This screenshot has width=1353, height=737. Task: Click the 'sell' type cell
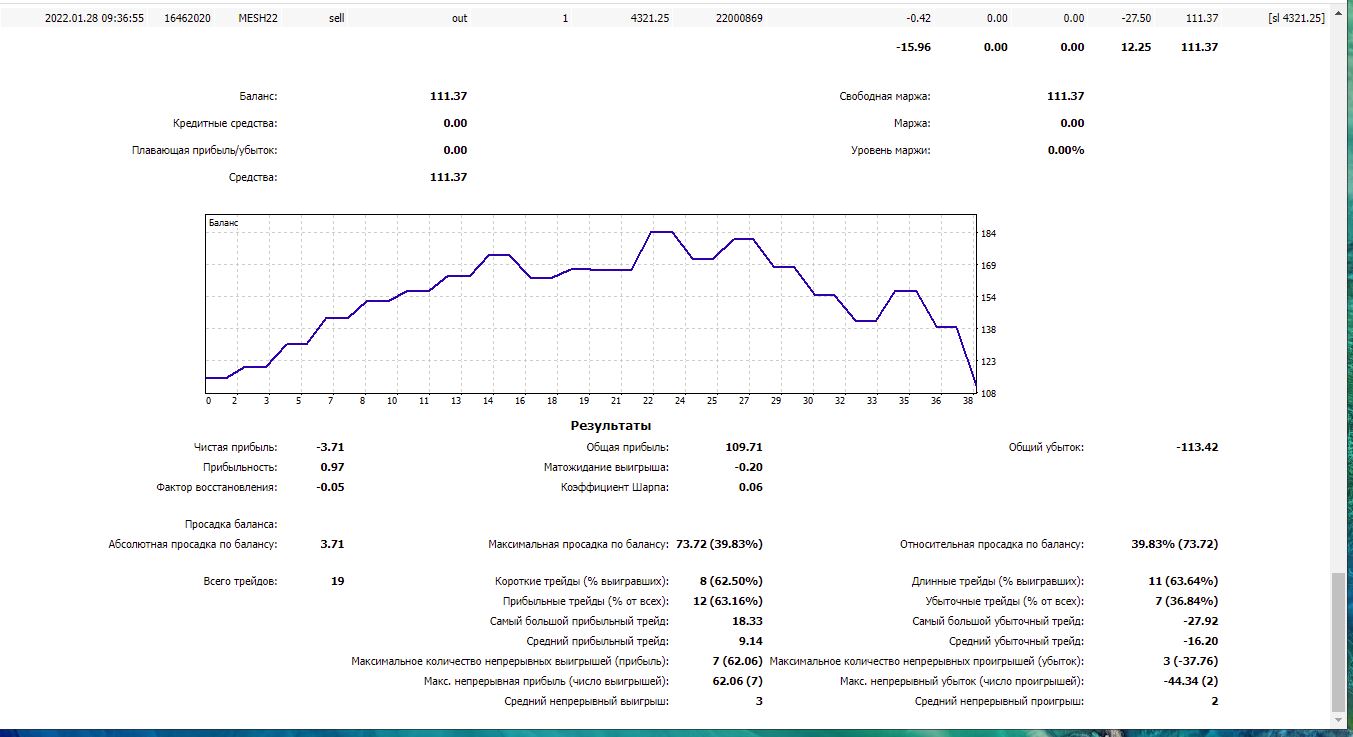(336, 18)
